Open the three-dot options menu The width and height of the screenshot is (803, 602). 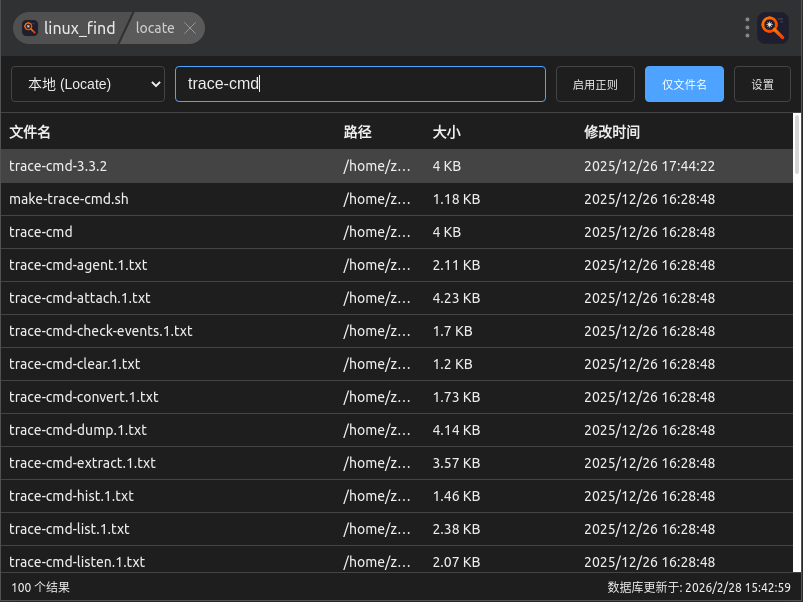[x=747, y=28]
